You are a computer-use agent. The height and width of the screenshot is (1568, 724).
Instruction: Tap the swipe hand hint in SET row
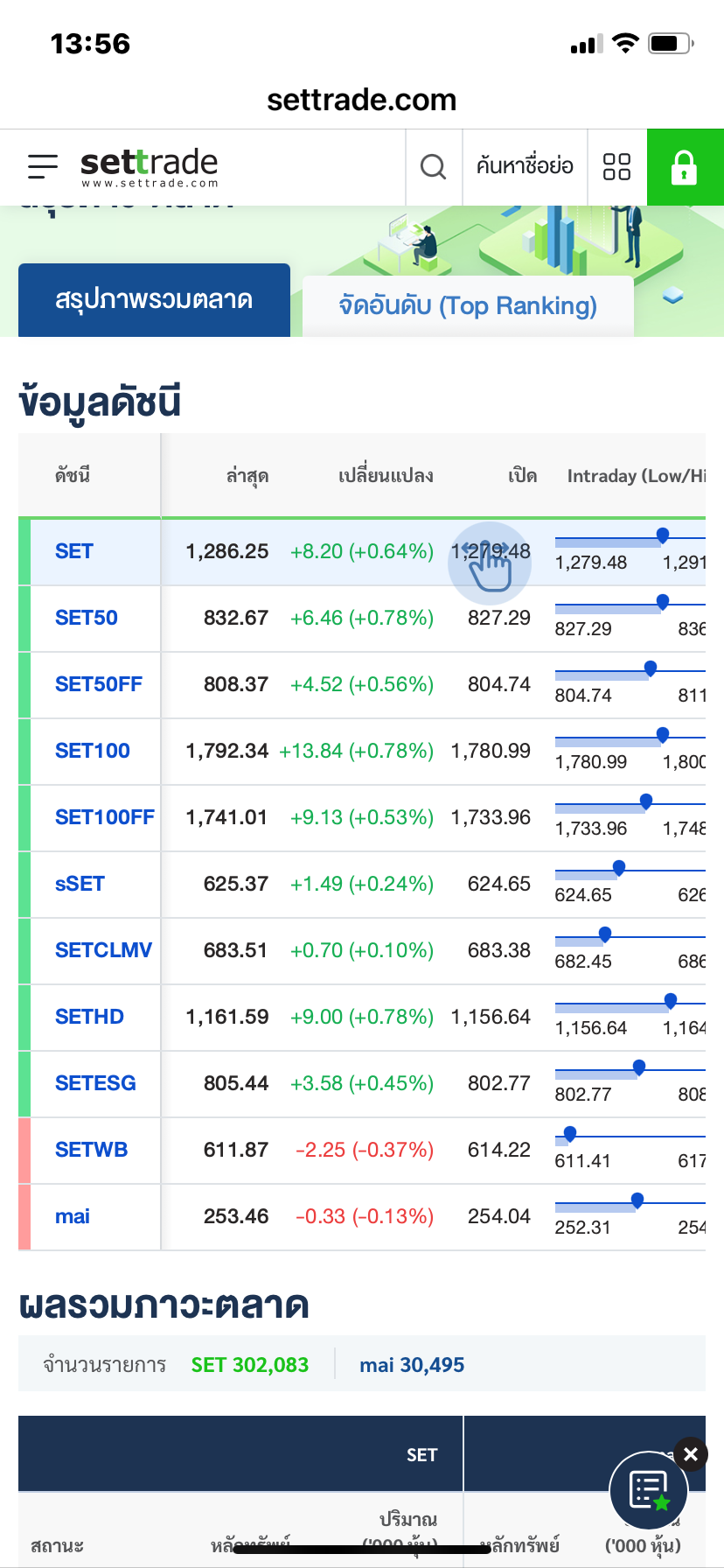coord(490,564)
